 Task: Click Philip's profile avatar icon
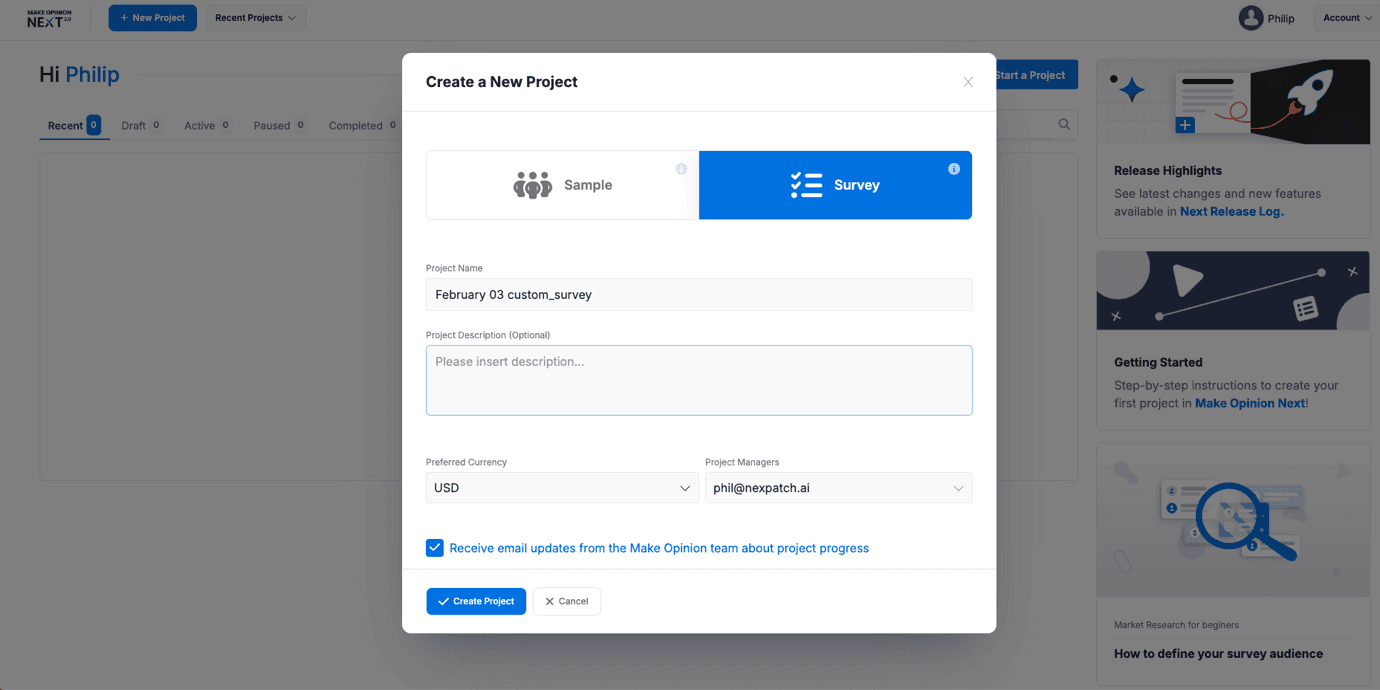click(x=1250, y=18)
